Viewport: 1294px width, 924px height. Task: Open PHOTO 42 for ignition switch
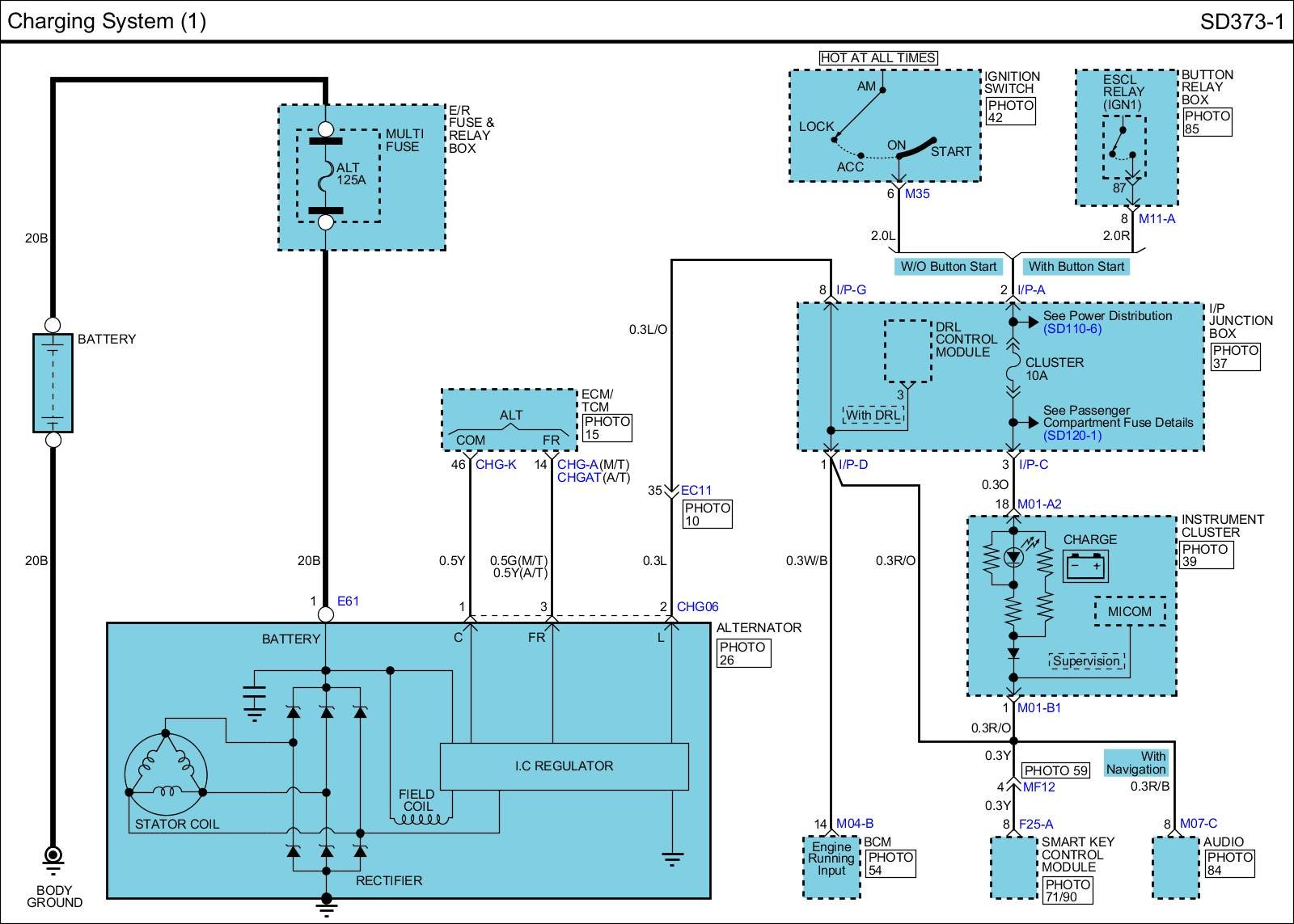pos(1010,112)
